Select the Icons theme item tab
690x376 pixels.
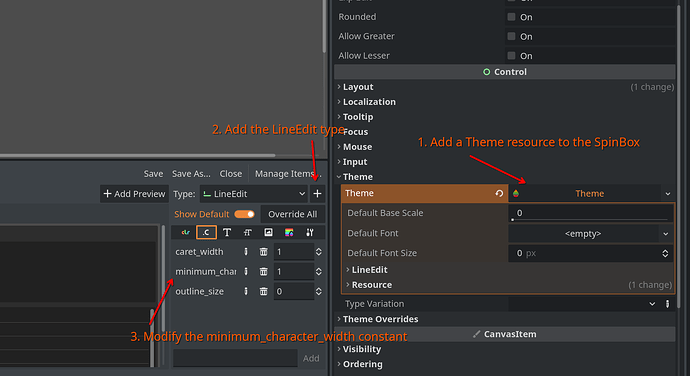click(x=268, y=232)
